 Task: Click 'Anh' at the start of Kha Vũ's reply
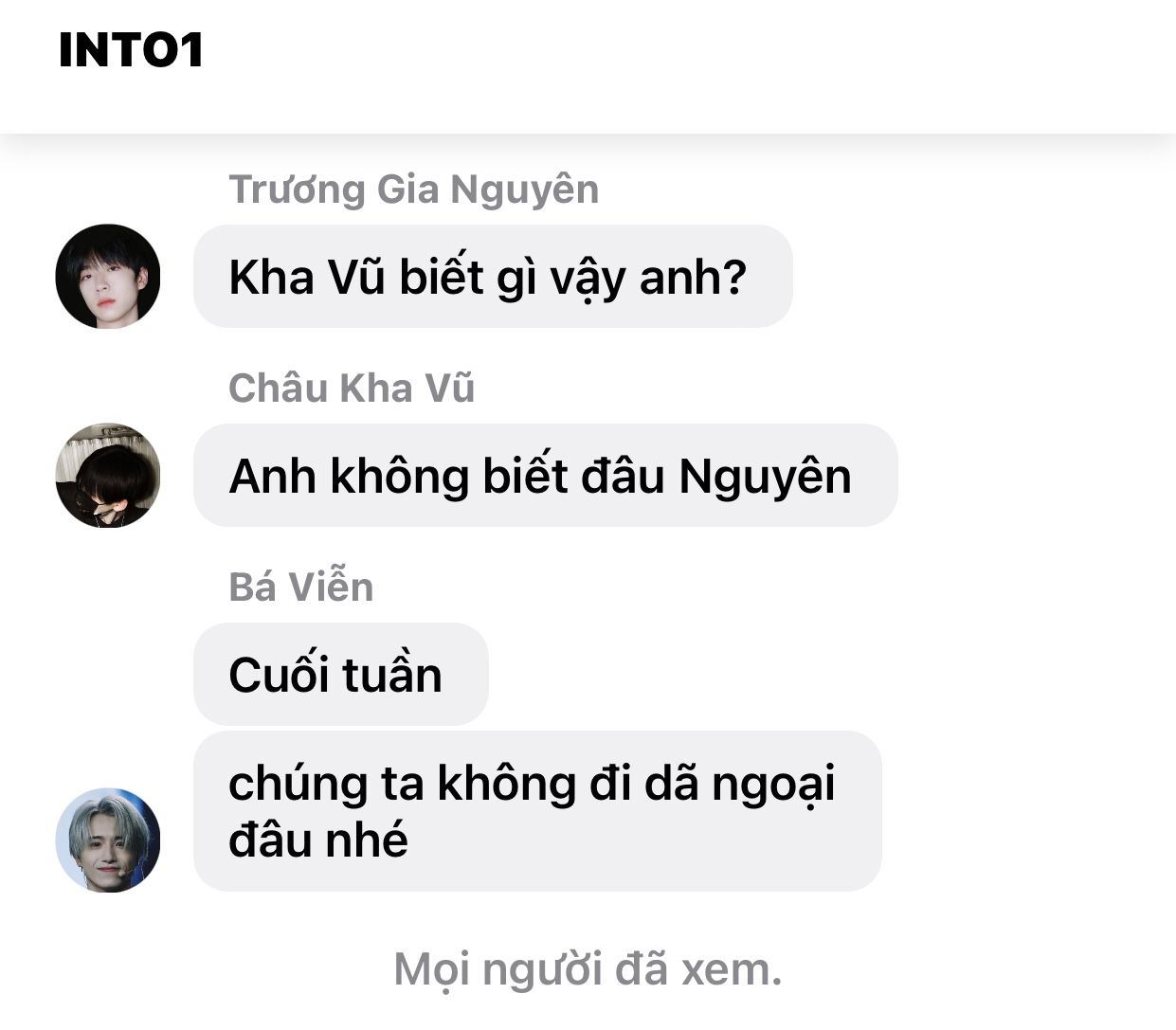pos(273,477)
